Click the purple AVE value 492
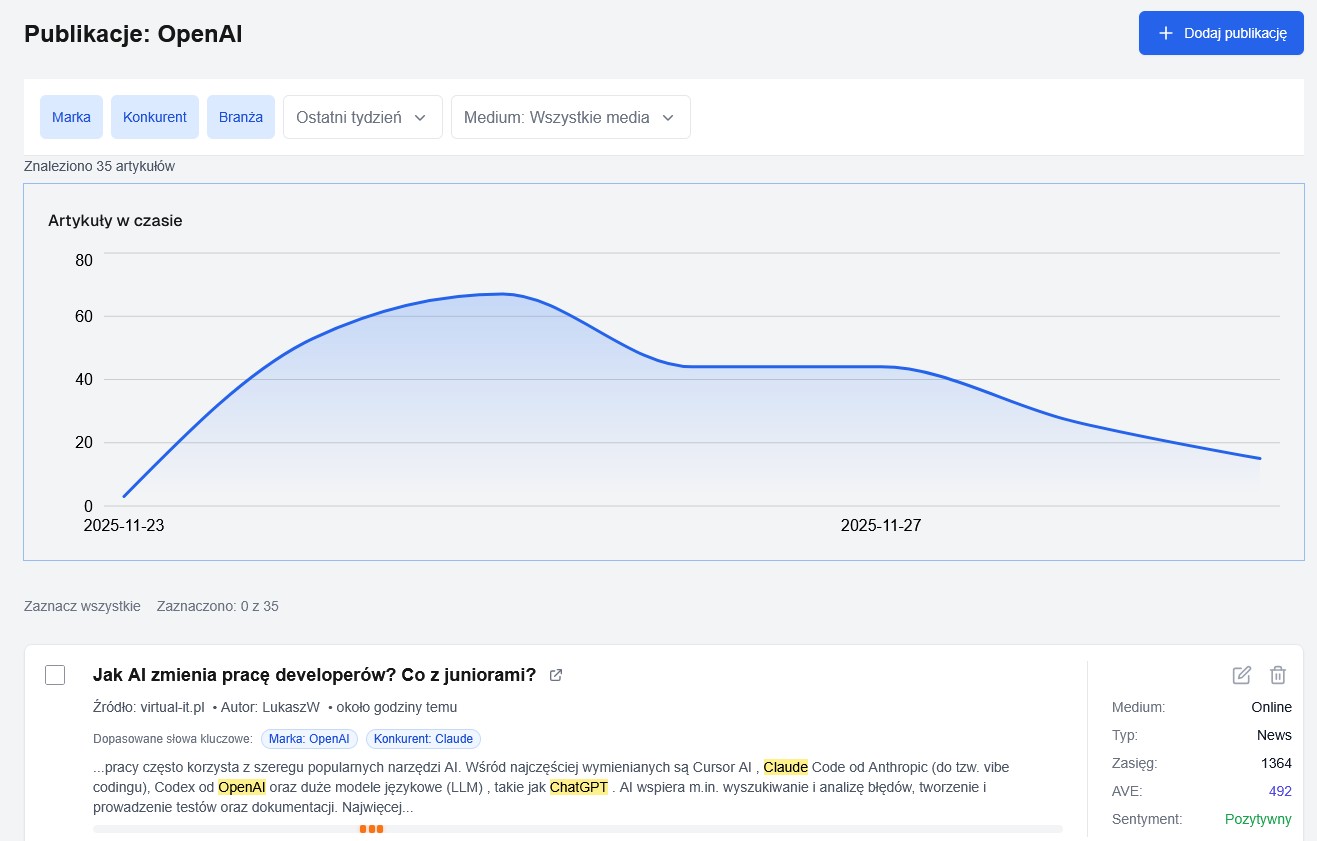 (x=1279, y=791)
